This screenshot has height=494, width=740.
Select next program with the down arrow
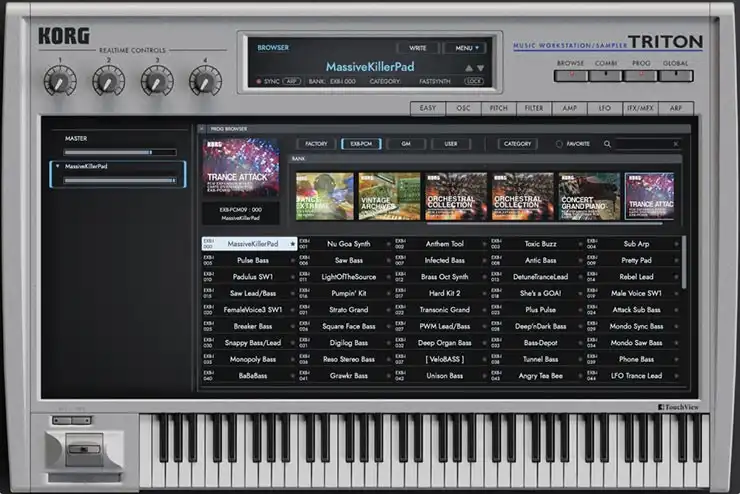[480, 68]
